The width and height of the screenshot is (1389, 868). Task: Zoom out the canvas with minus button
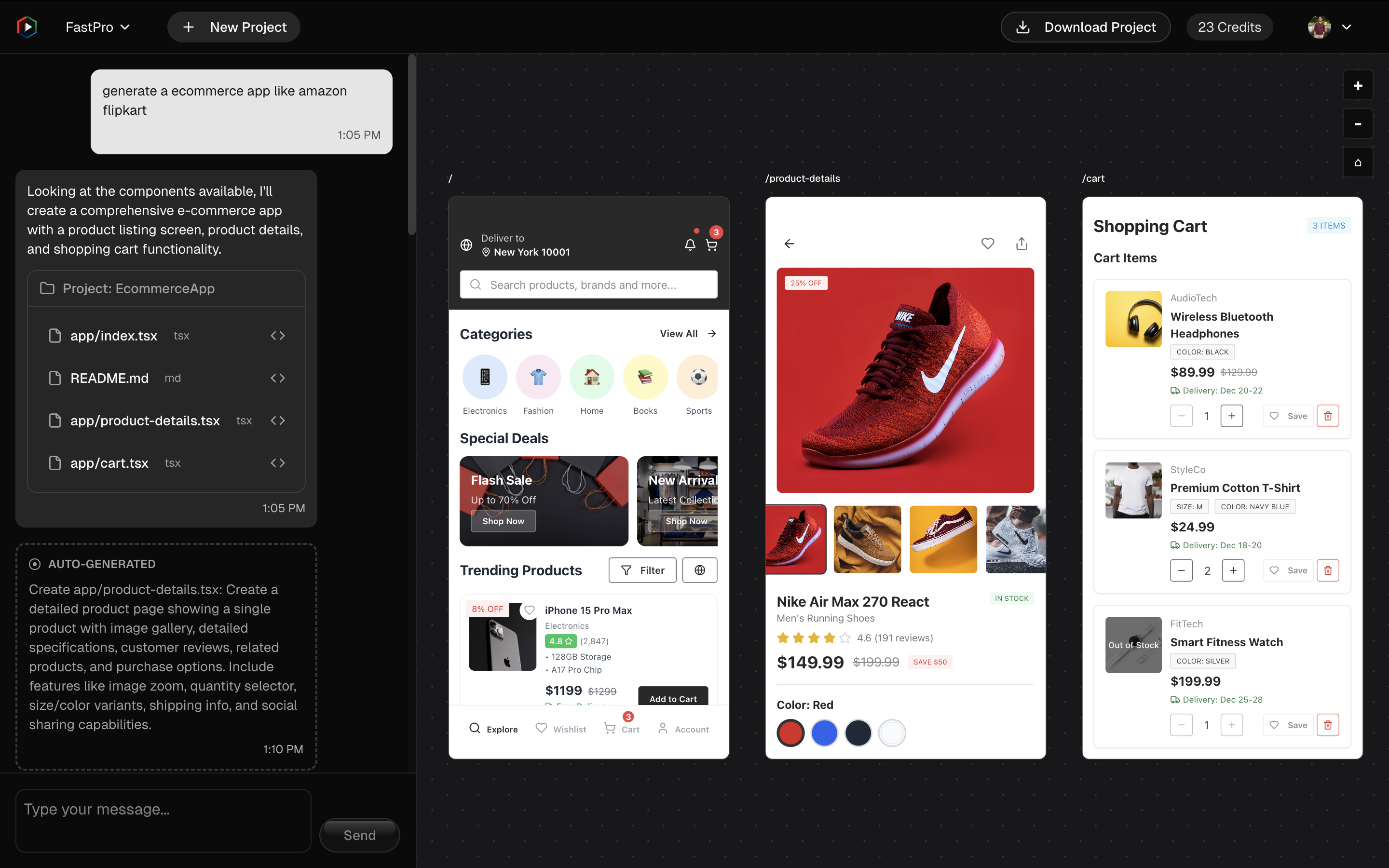coord(1358,124)
